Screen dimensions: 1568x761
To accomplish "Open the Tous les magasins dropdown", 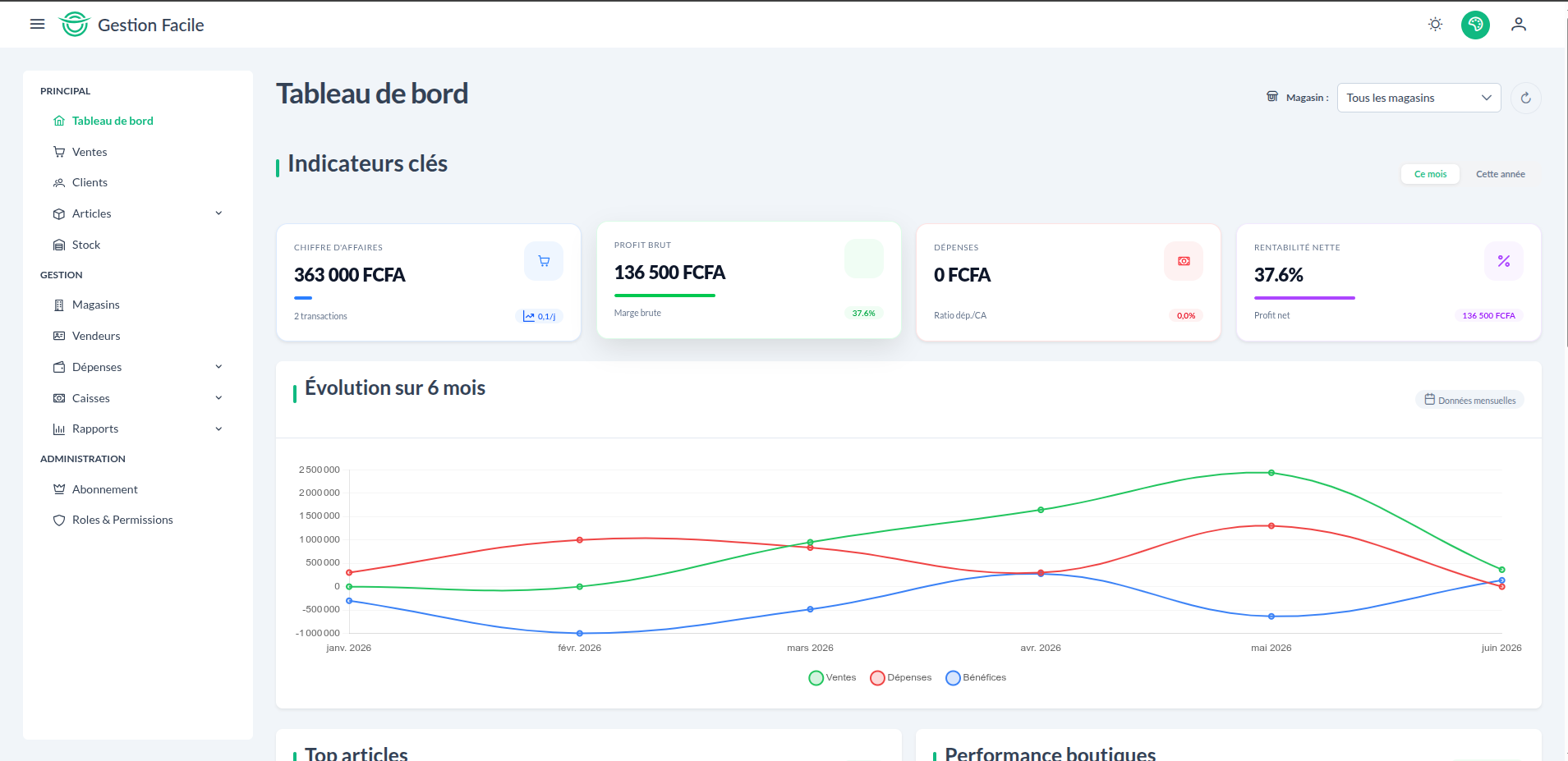I will tap(1419, 98).
